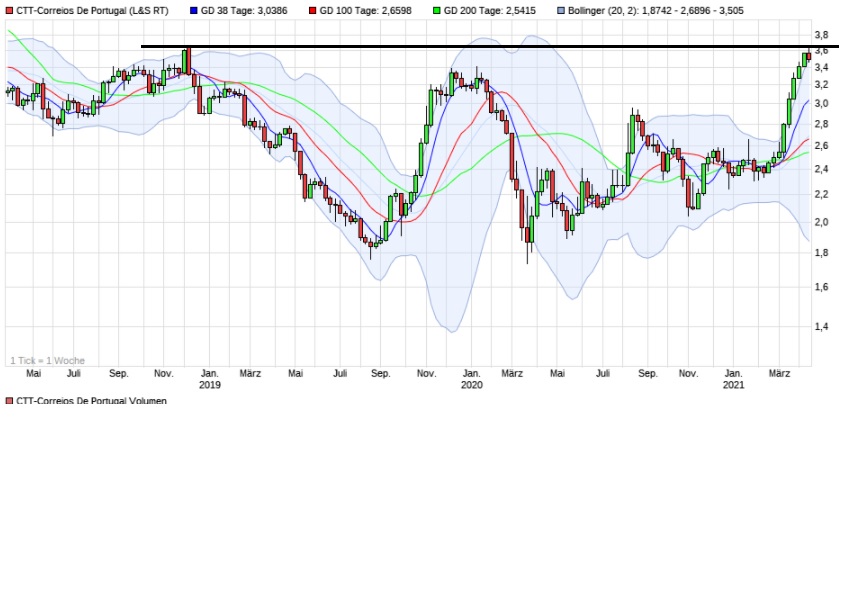Click the red CTT-Correios De Portugal legend swatch
The image size is (844, 599).
(9, 11)
